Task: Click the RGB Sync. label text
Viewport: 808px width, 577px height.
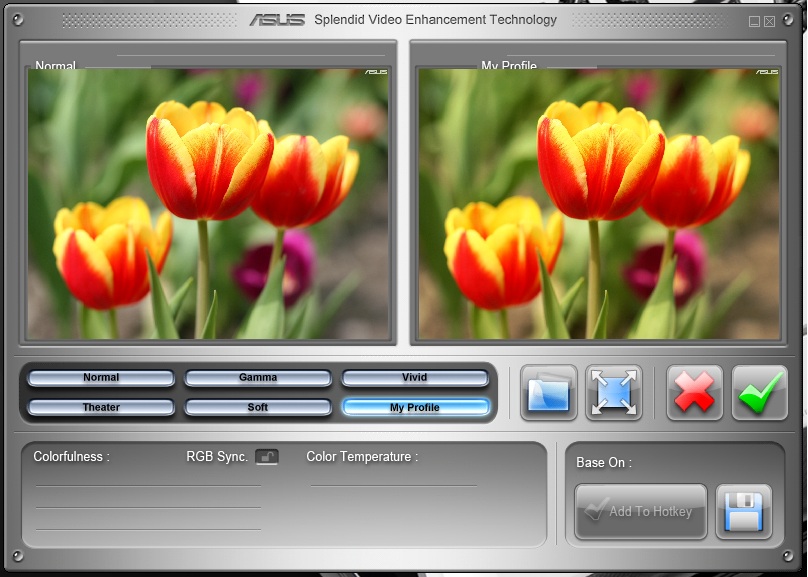Action: pos(217,457)
